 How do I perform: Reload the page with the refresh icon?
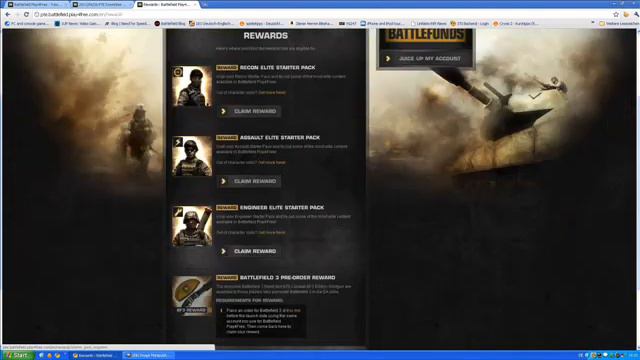click(x=27, y=14)
